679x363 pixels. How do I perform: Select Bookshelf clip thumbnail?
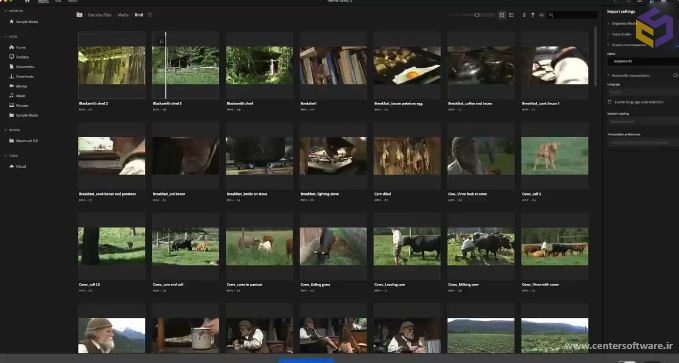[333, 65]
